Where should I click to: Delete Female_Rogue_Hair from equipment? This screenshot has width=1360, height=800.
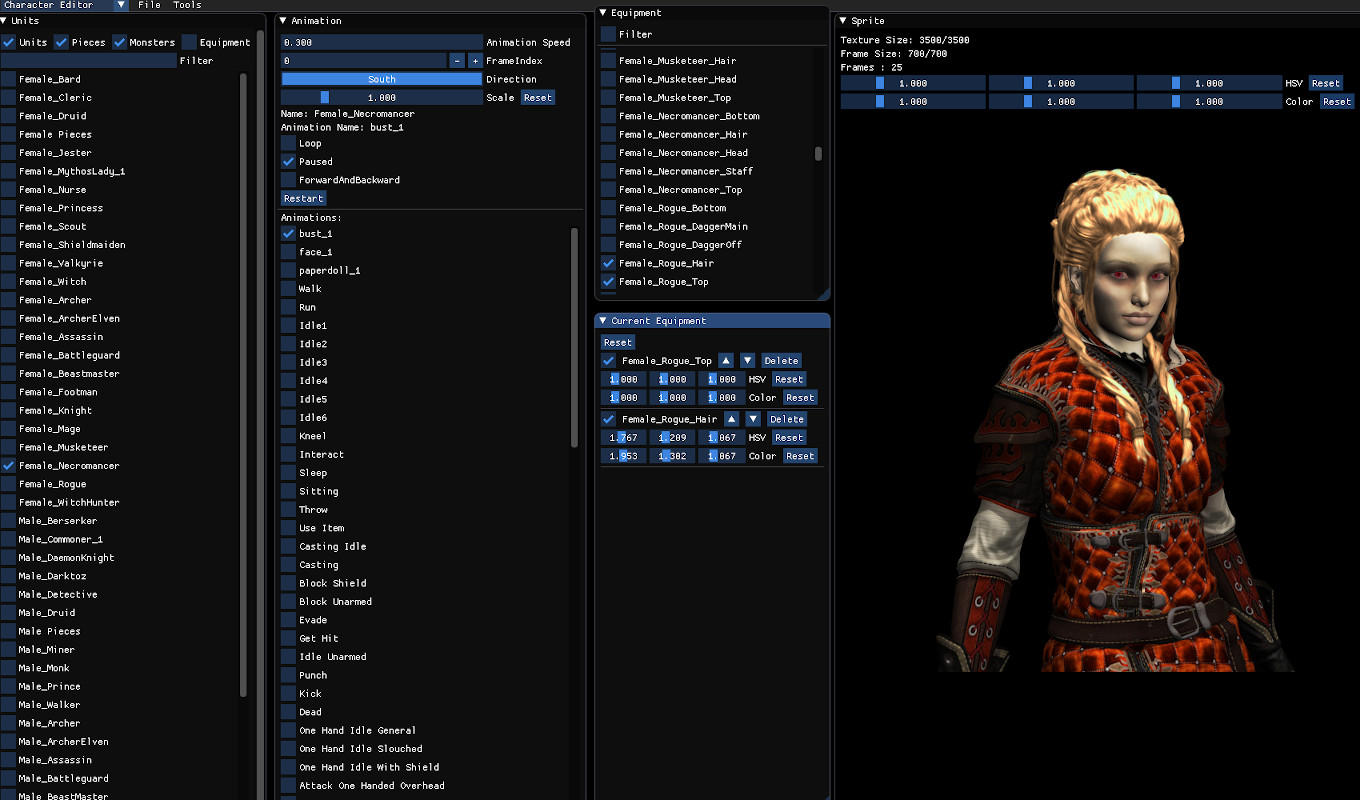coord(787,419)
